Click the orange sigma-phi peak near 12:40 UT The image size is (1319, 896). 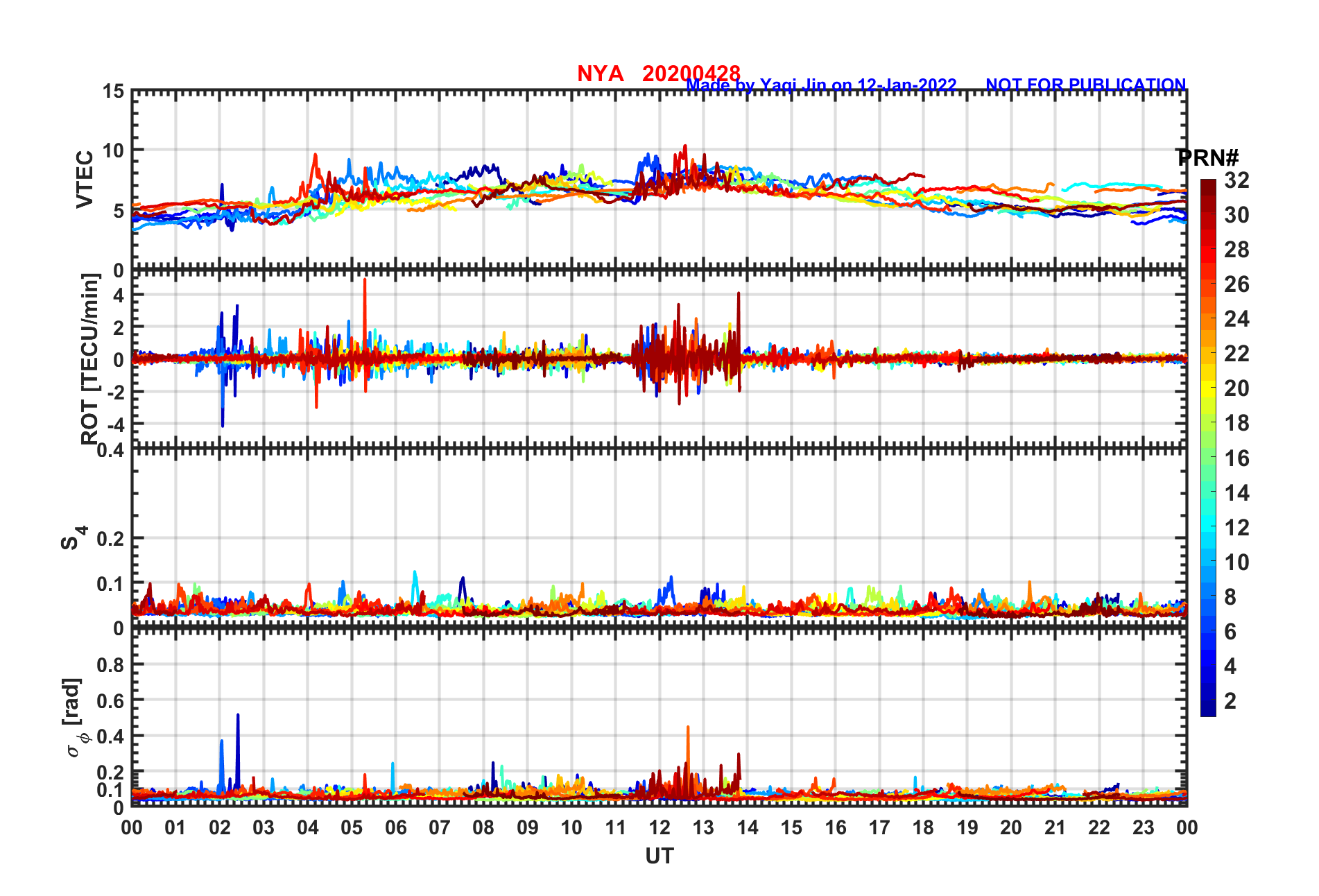pyautogui.click(x=688, y=759)
